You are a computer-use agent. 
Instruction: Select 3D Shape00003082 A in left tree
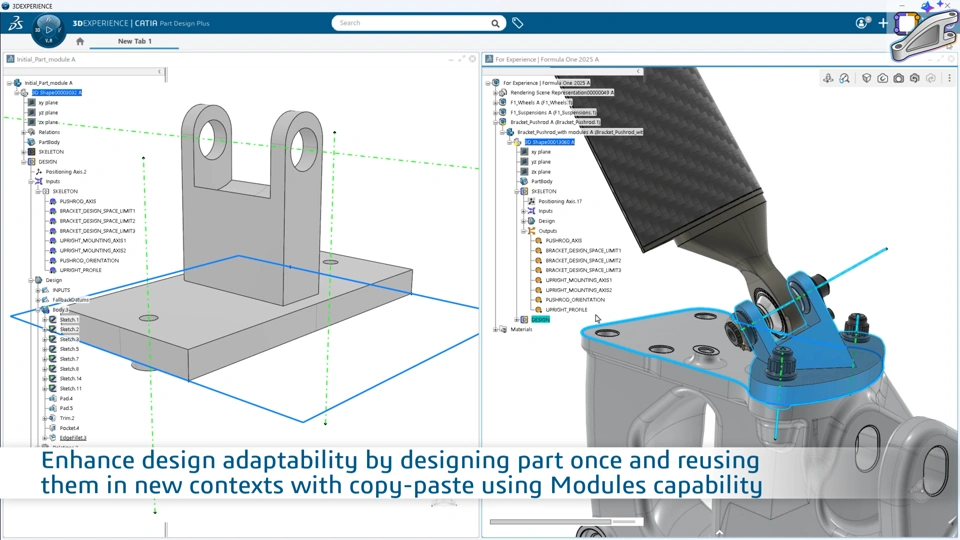pos(56,92)
